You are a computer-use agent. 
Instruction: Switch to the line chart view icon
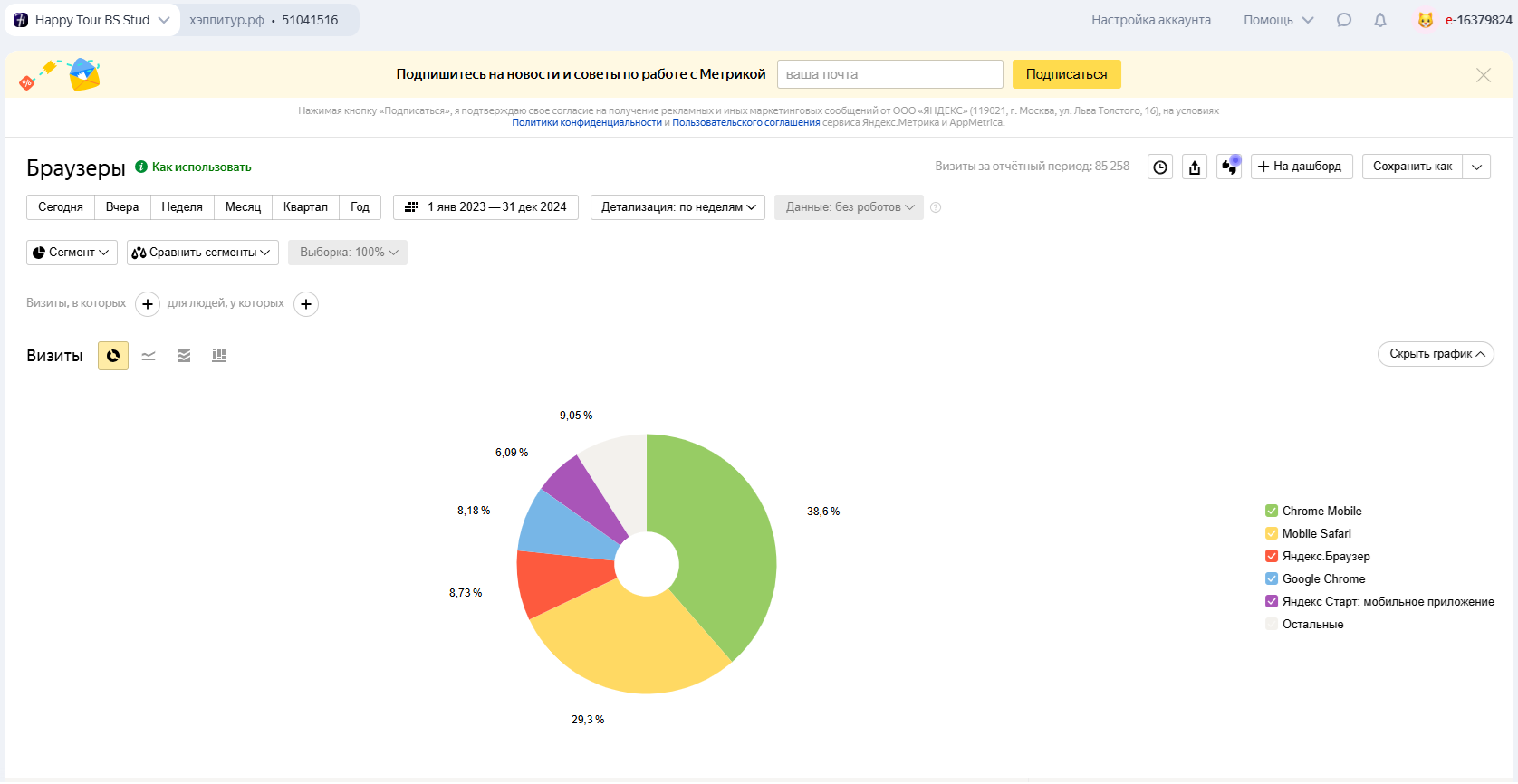(149, 356)
